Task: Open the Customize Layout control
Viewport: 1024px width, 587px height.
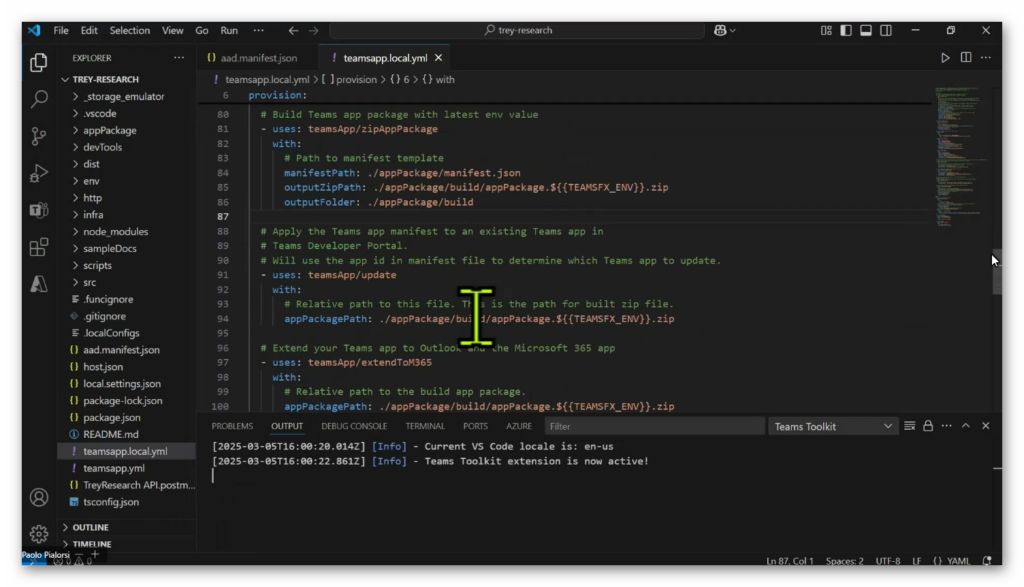Action: point(826,30)
